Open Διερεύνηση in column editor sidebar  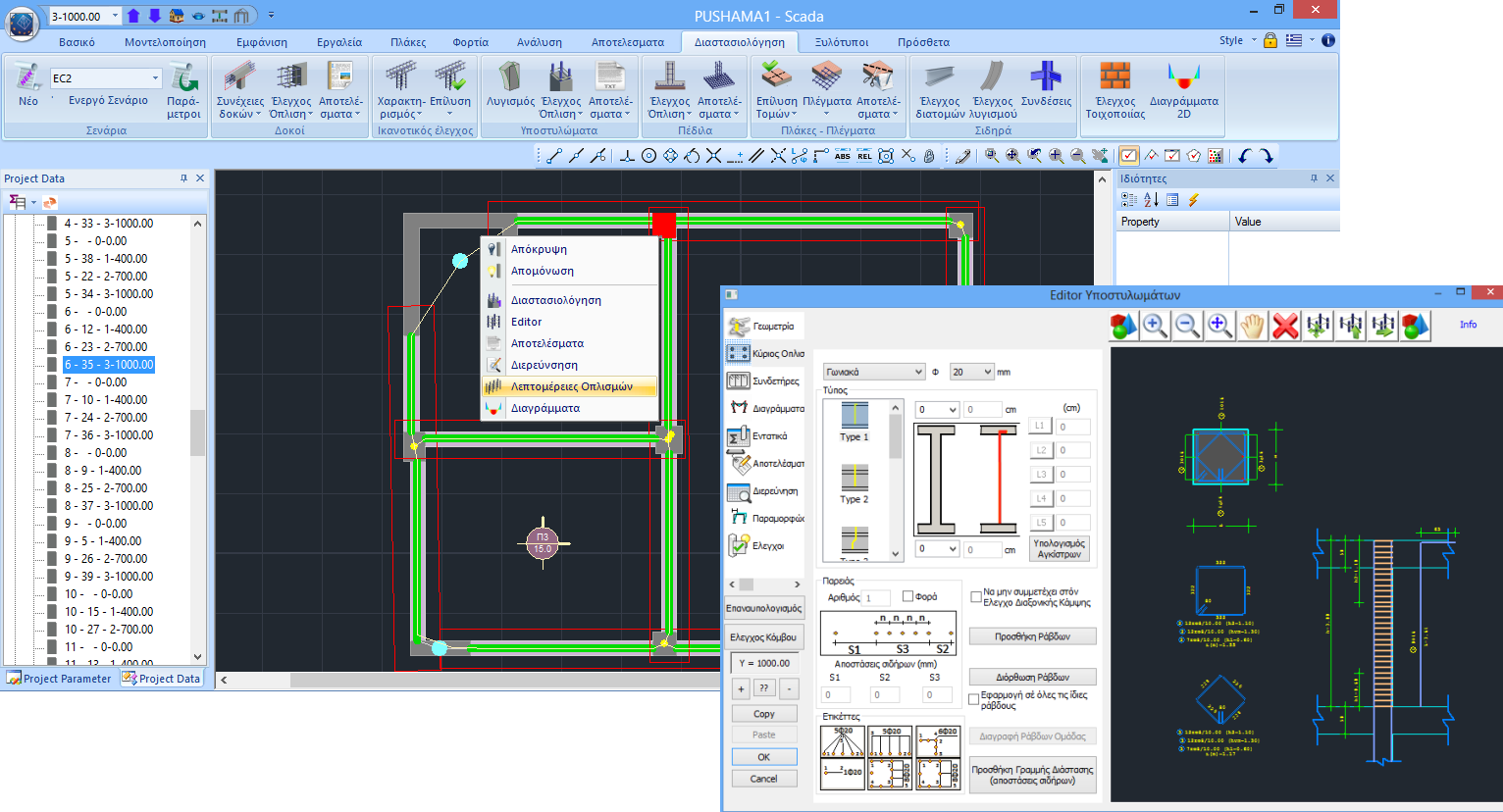coord(764,490)
